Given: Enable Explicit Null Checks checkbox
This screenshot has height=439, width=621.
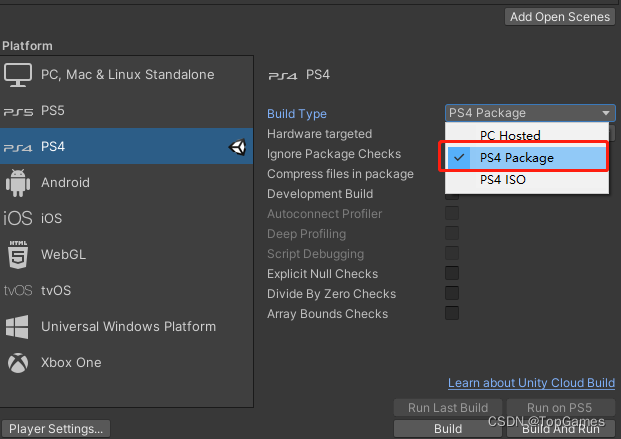Looking at the screenshot, I should (x=452, y=273).
